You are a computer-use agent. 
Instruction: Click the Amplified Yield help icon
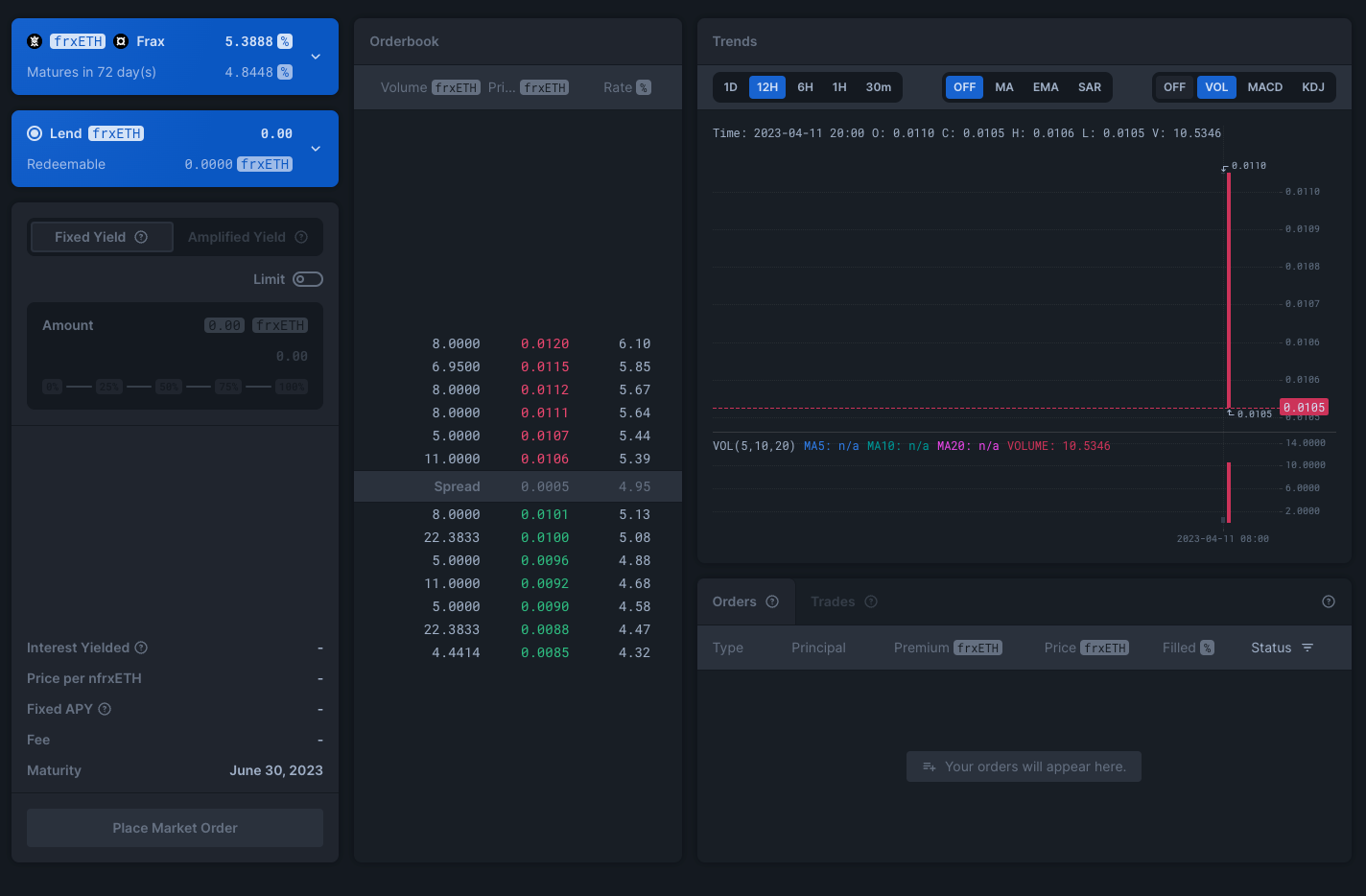(x=301, y=237)
